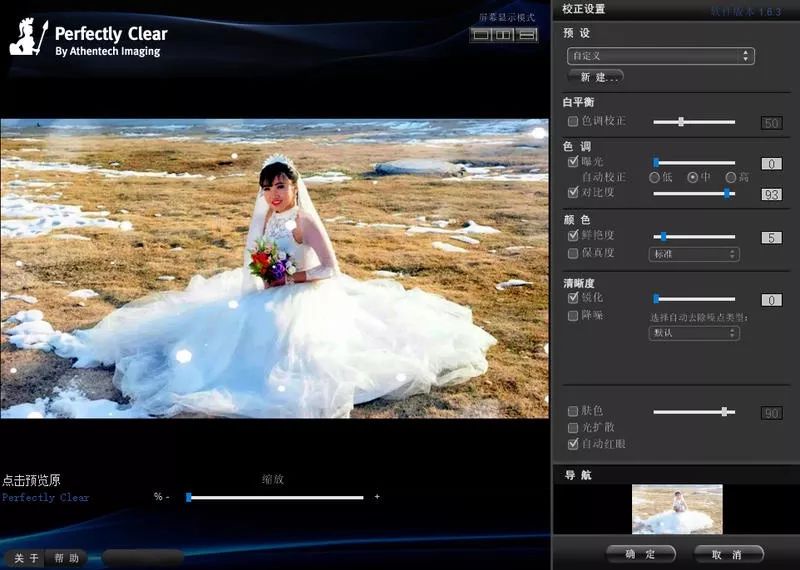Click the bride photo in the preview

click(274, 268)
